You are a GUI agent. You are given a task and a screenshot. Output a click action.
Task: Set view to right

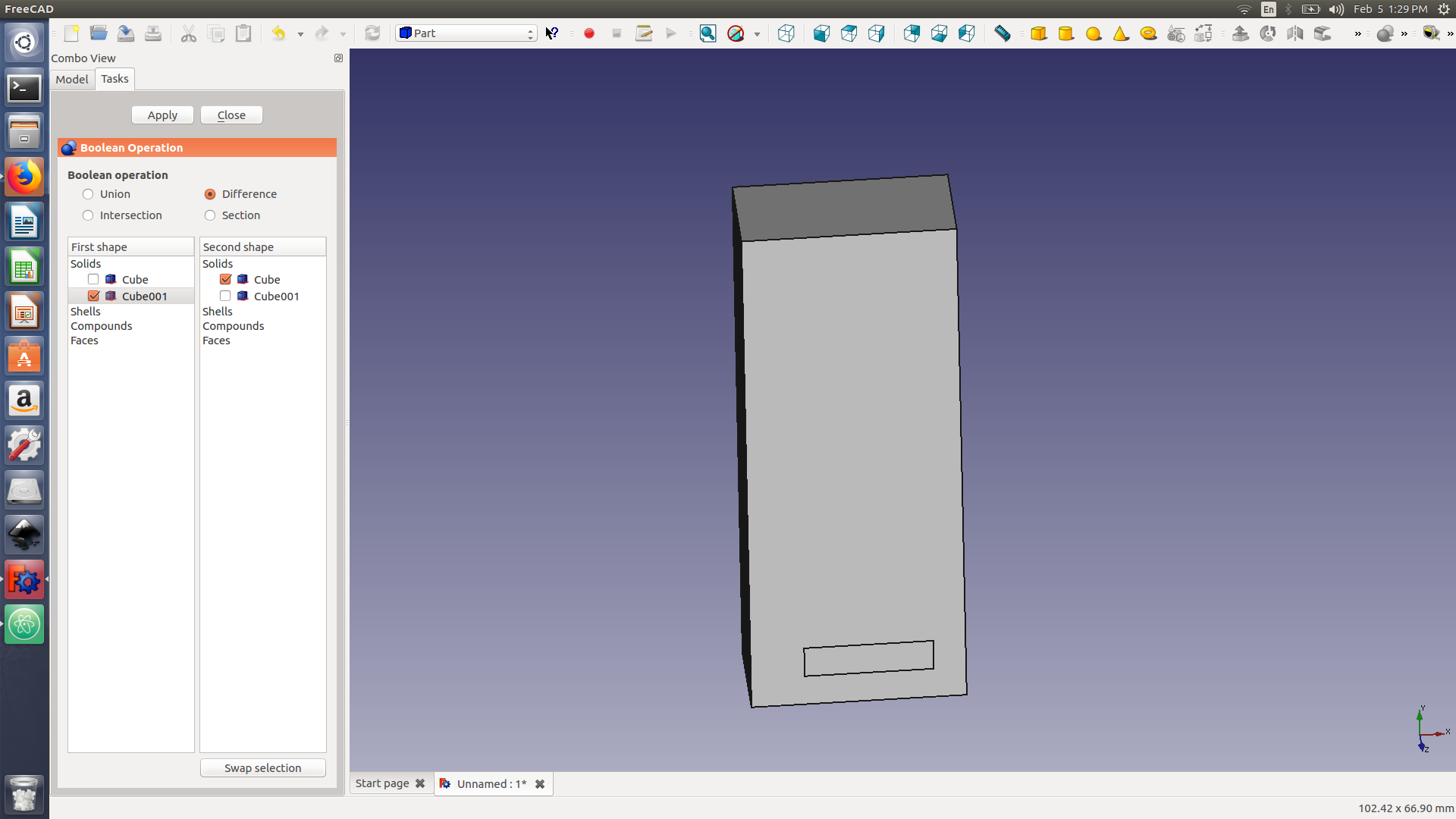click(x=877, y=33)
